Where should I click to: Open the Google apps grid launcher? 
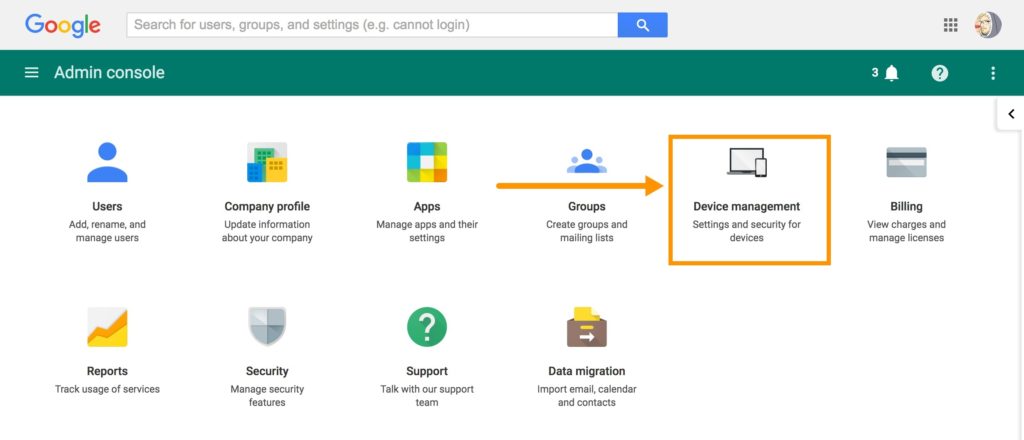tap(951, 25)
